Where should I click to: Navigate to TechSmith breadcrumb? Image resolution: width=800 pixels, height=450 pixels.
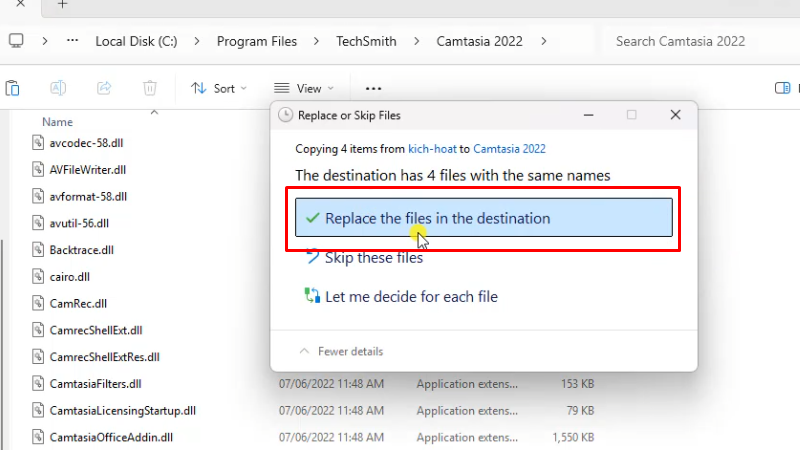[366, 41]
